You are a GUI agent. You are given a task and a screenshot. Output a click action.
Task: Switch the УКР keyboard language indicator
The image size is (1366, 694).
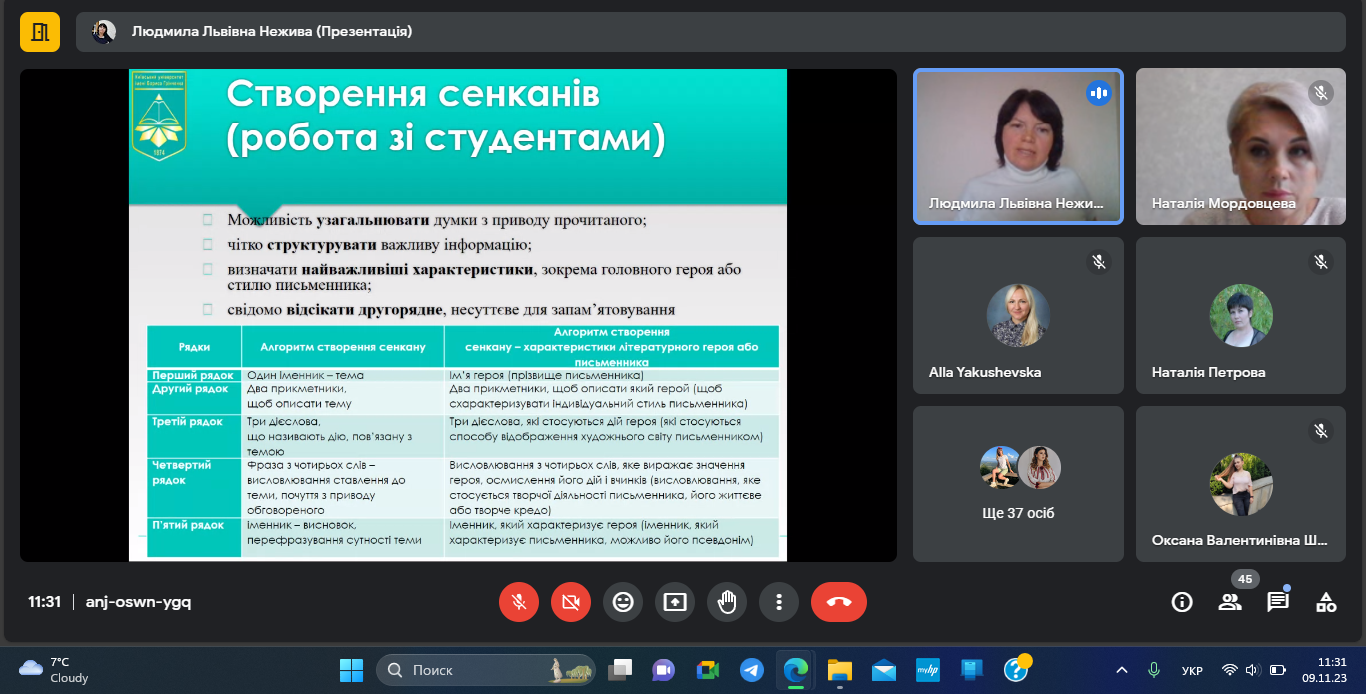click(x=1192, y=670)
